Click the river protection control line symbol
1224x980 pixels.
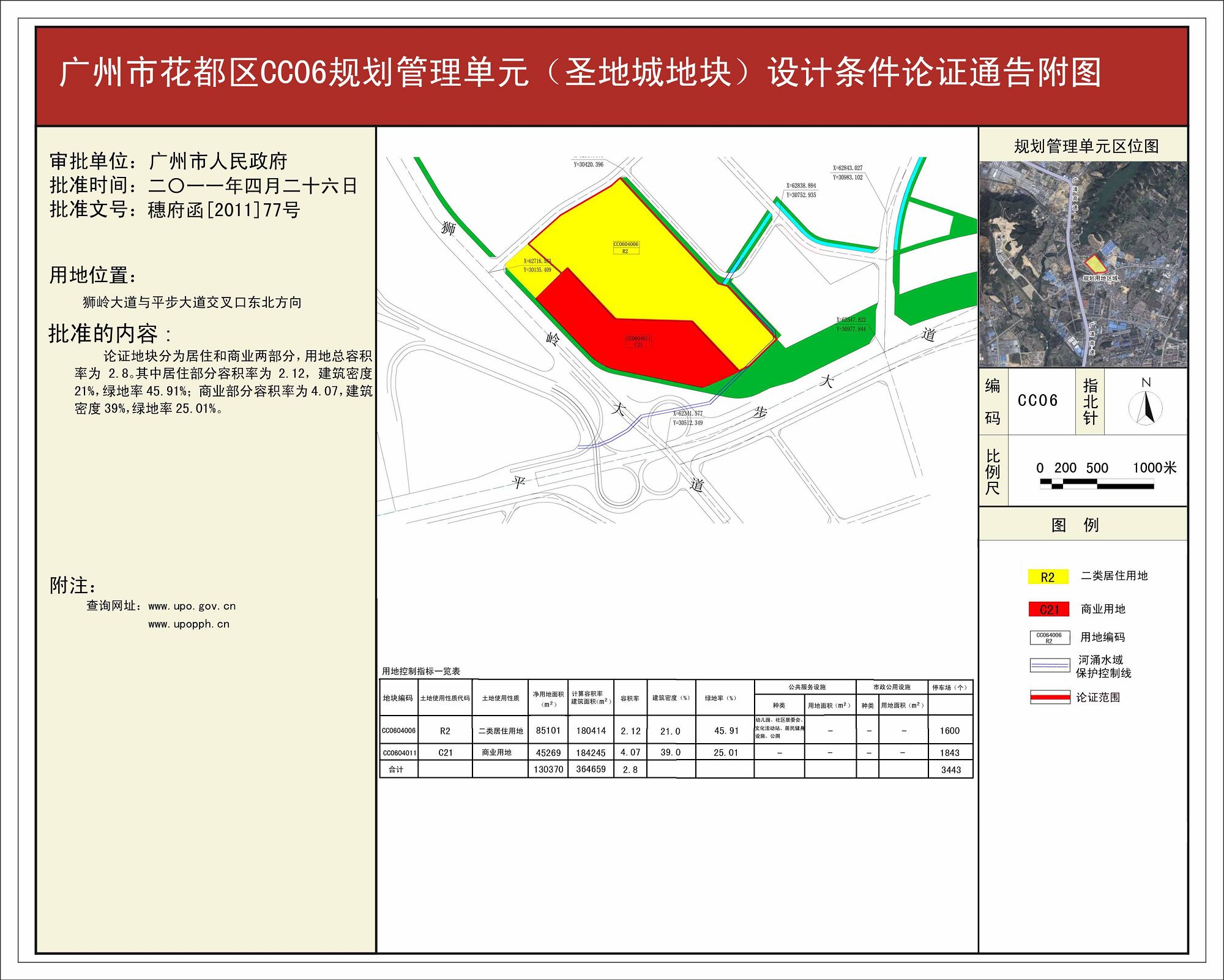(x=1049, y=665)
